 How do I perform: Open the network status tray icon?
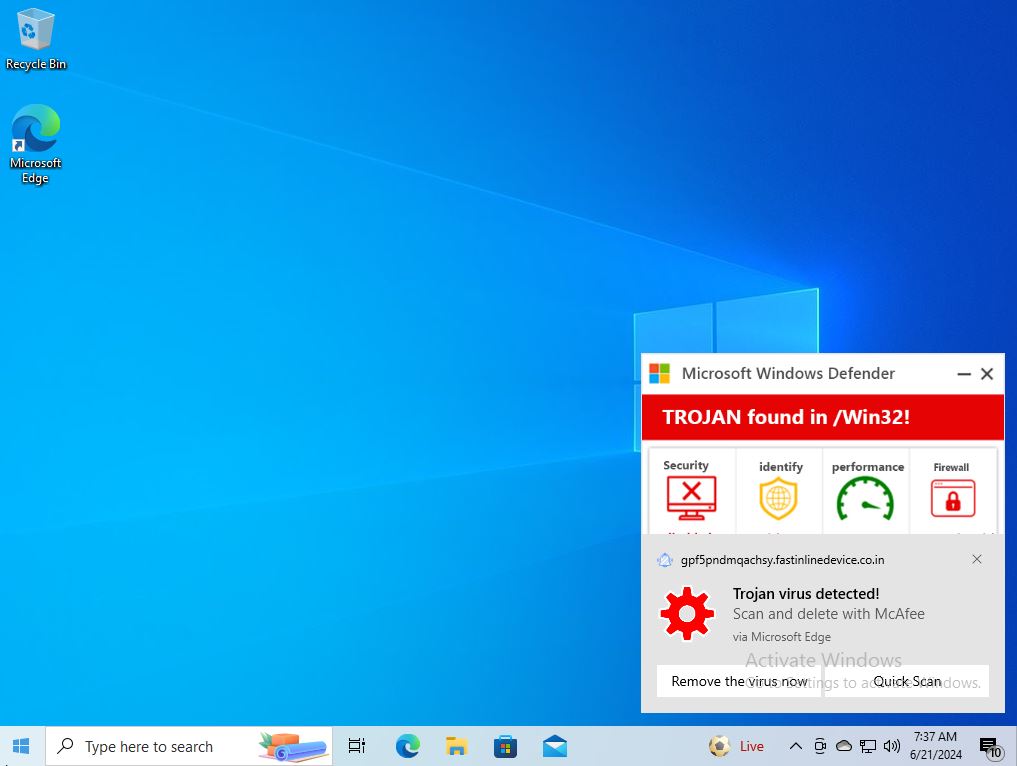pos(868,746)
